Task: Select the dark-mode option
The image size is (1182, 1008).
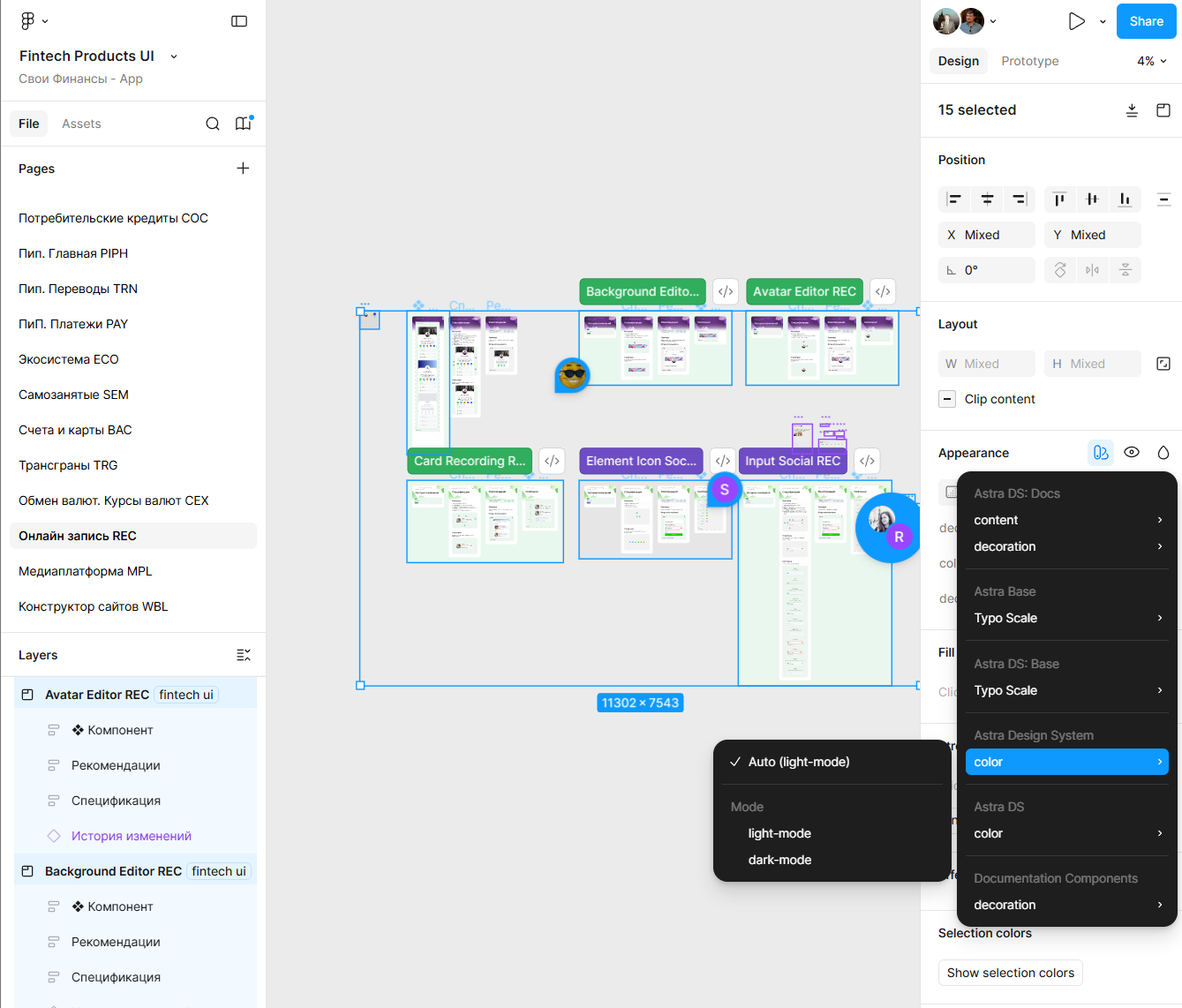Action: [832, 860]
